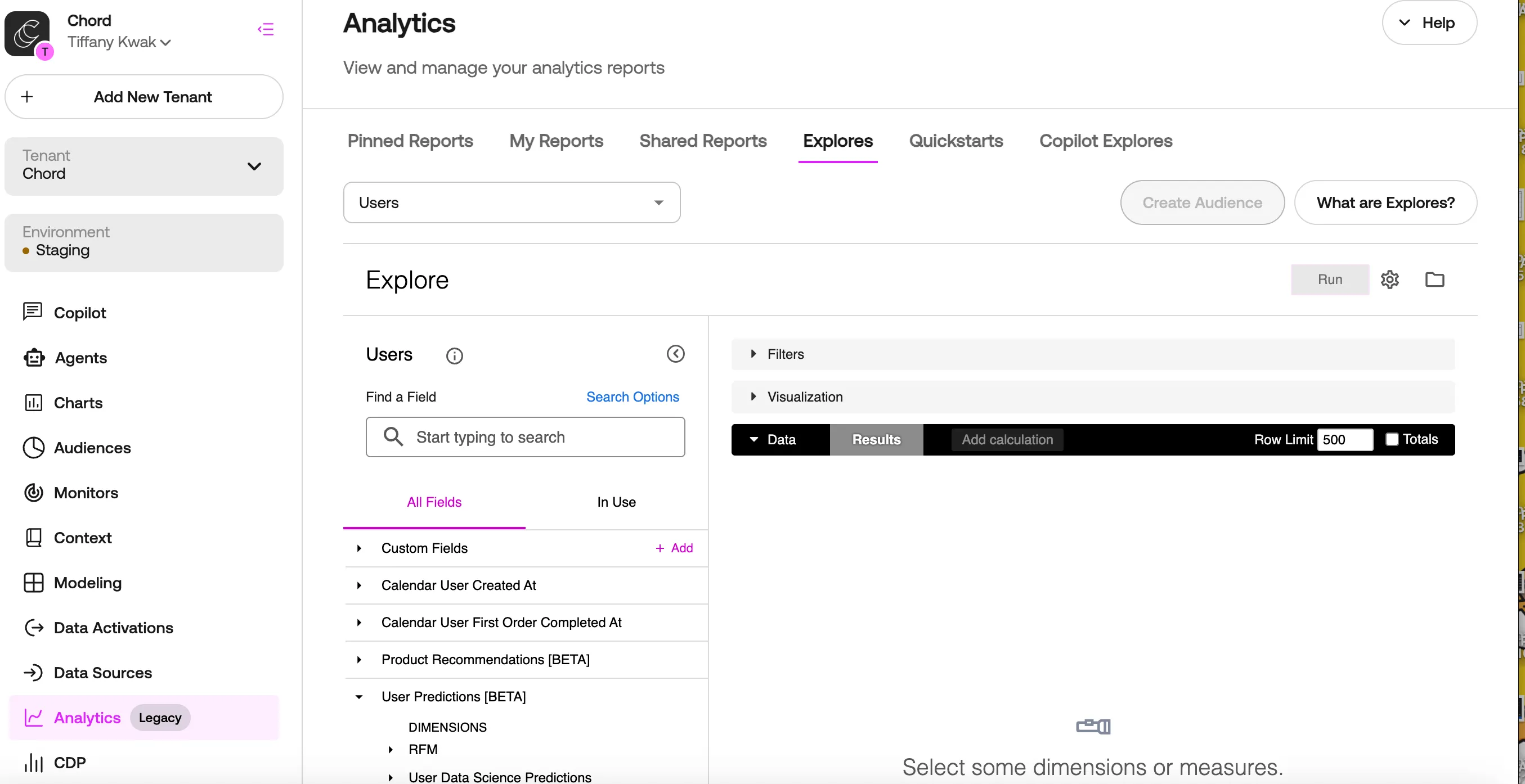
Task: Click Add New Tenant button
Action: [144, 96]
